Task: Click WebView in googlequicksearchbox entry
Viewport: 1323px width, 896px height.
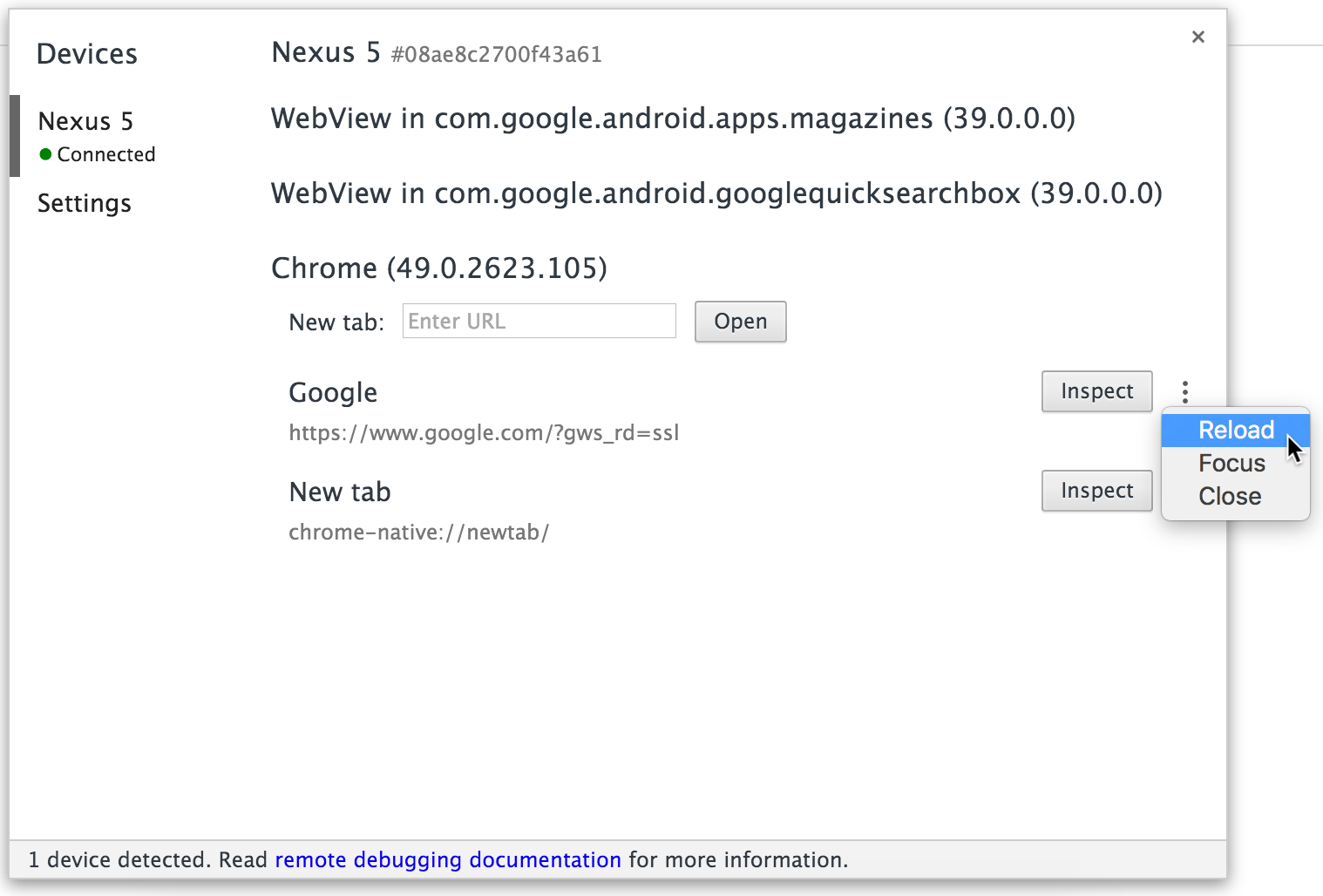Action: point(716,193)
